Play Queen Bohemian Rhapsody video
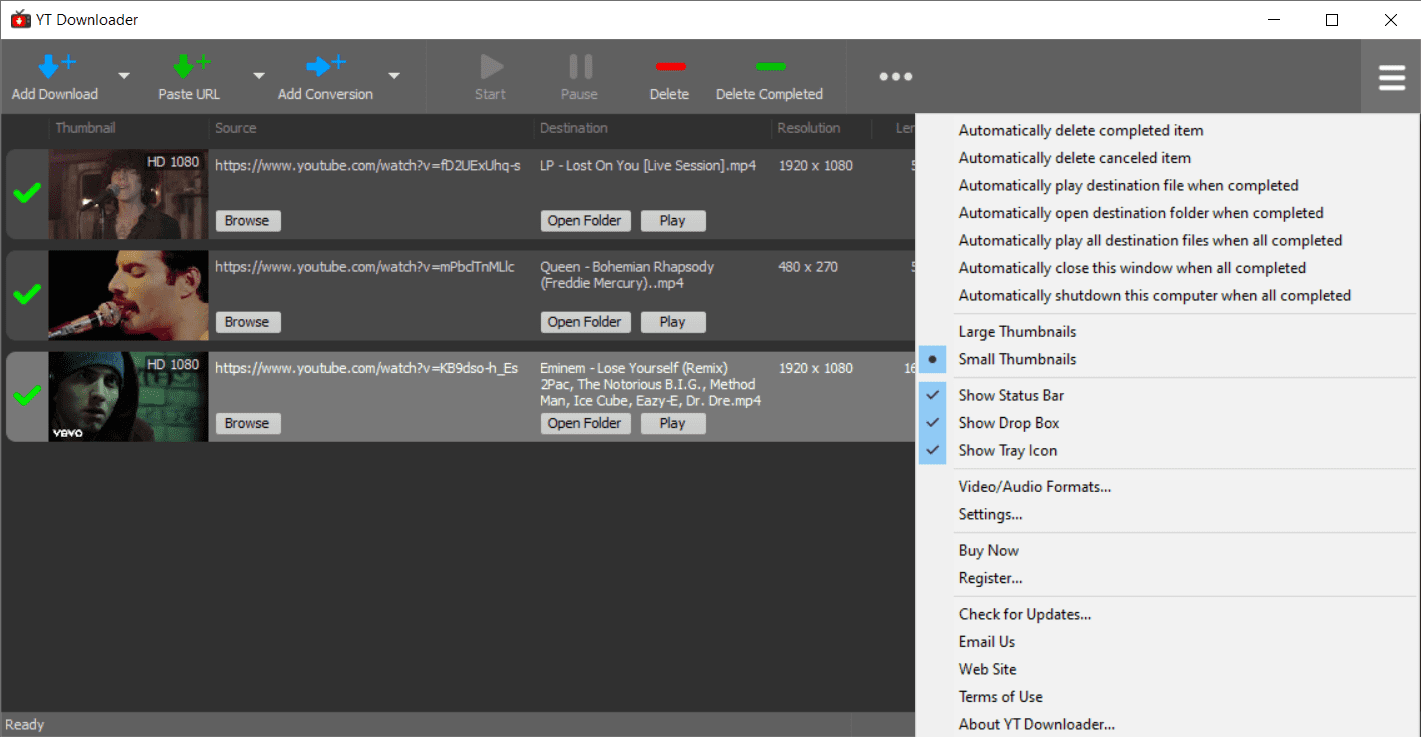Image resolution: width=1421 pixels, height=737 pixels. pos(673,322)
